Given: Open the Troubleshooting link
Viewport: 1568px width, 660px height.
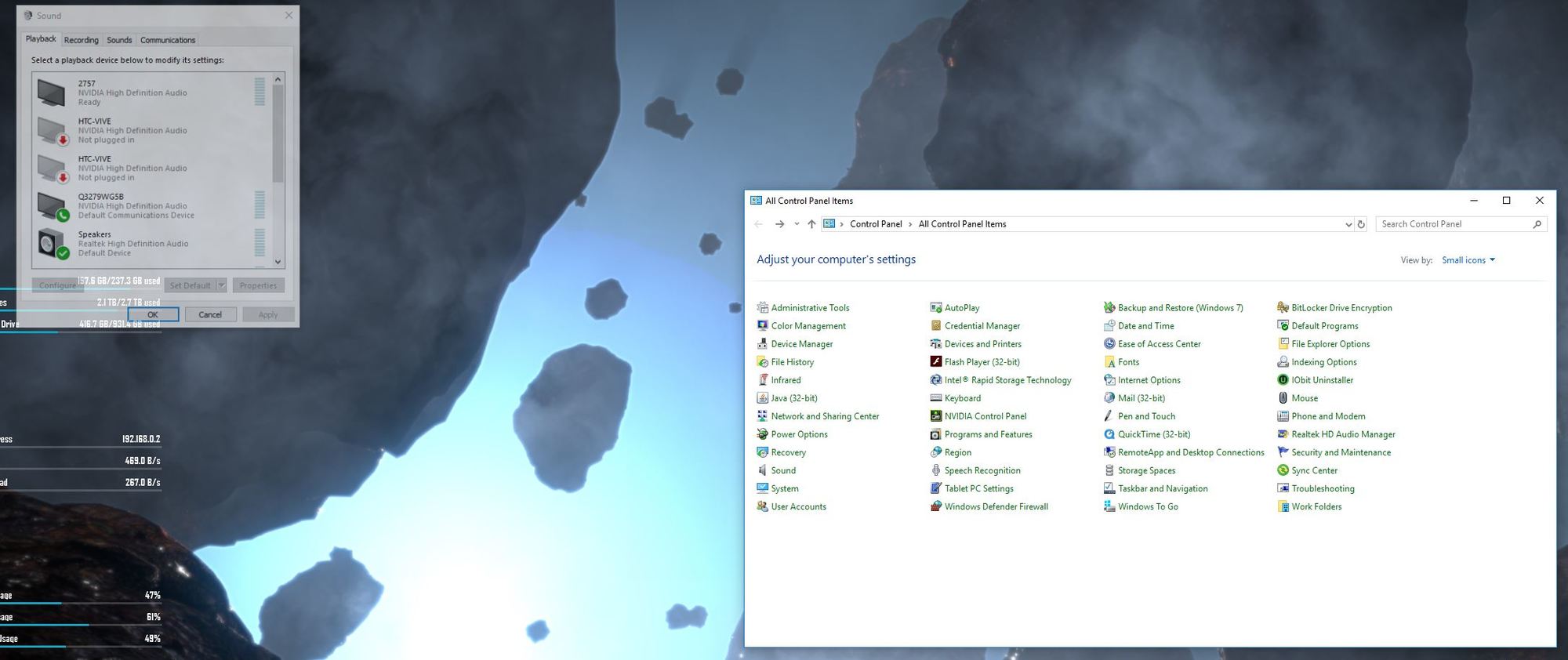Looking at the screenshot, I should (1323, 488).
